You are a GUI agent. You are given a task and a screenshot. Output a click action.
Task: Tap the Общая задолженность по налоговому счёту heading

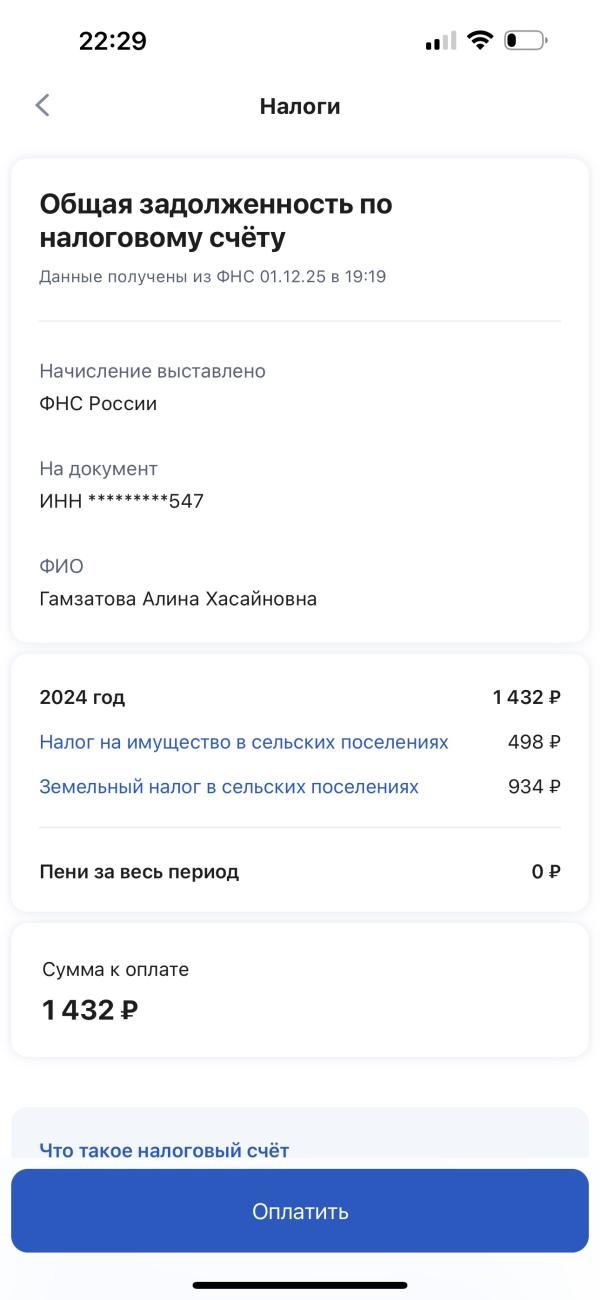(216, 221)
